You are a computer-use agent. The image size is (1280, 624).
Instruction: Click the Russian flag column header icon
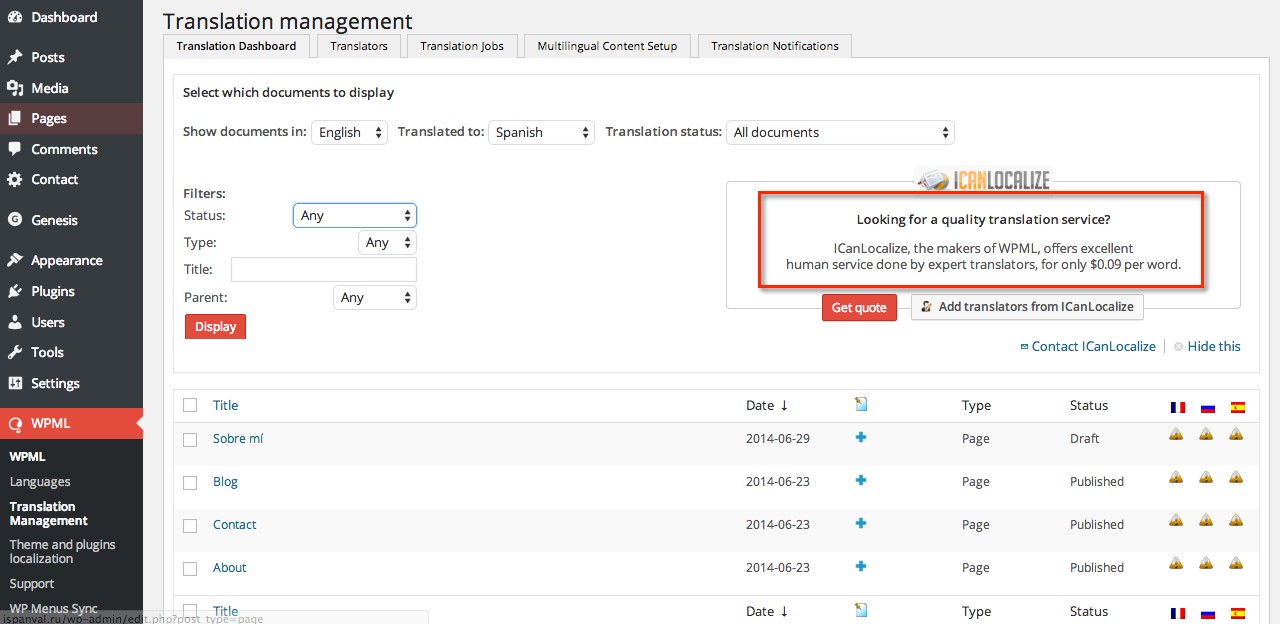pyautogui.click(x=1207, y=406)
